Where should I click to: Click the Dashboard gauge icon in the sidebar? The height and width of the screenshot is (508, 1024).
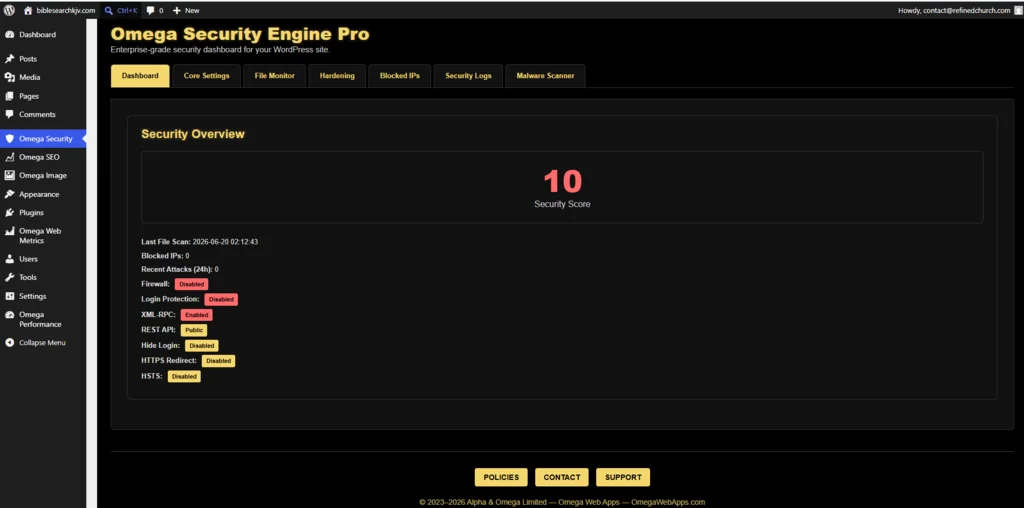click(9, 35)
